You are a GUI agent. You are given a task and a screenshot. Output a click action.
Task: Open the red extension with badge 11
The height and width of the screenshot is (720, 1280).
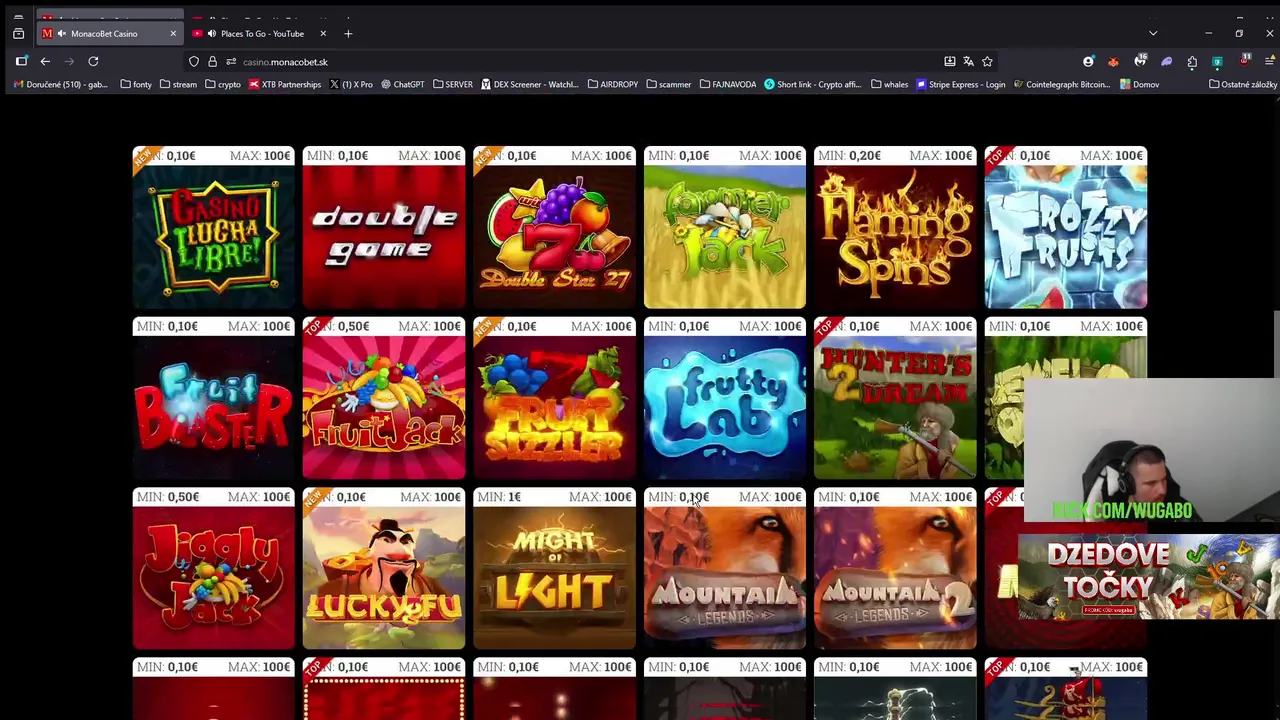pos(1244,62)
